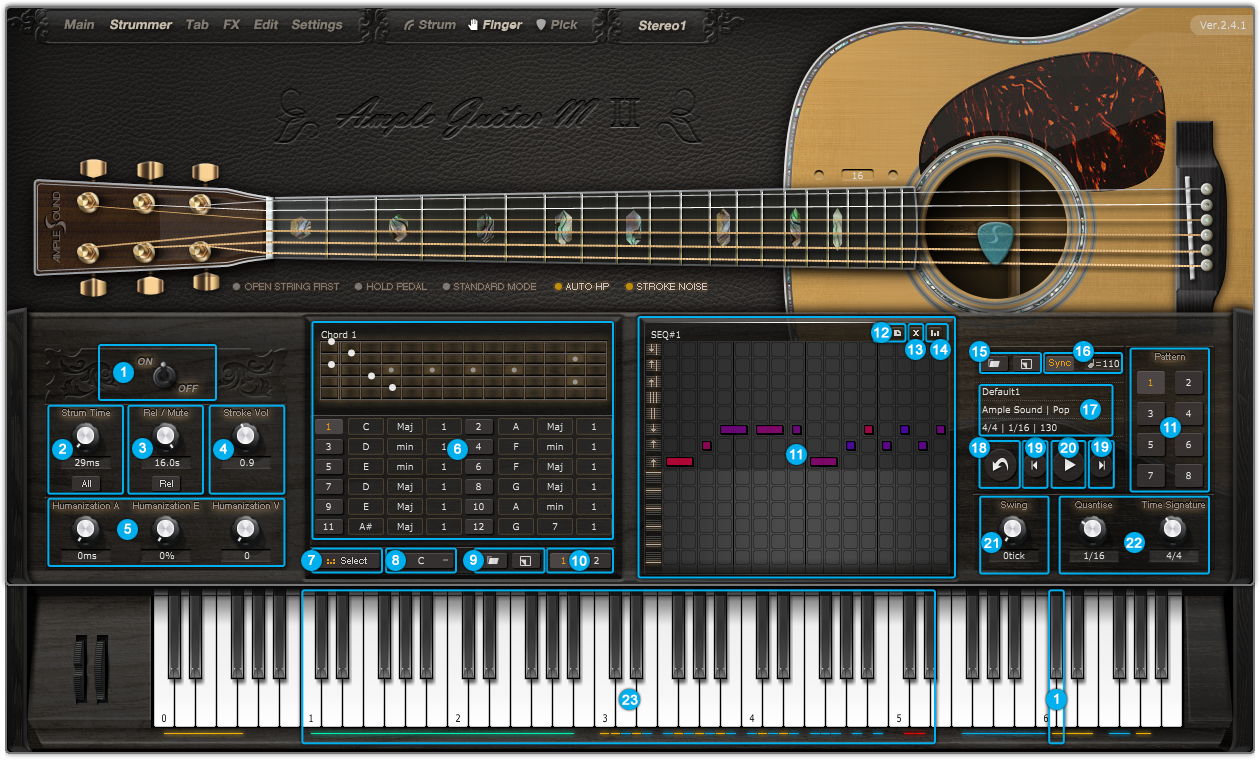Image resolution: width=1260 pixels, height=760 pixels.
Task: Toggle the All button under Strum Time
Action: coord(86,483)
